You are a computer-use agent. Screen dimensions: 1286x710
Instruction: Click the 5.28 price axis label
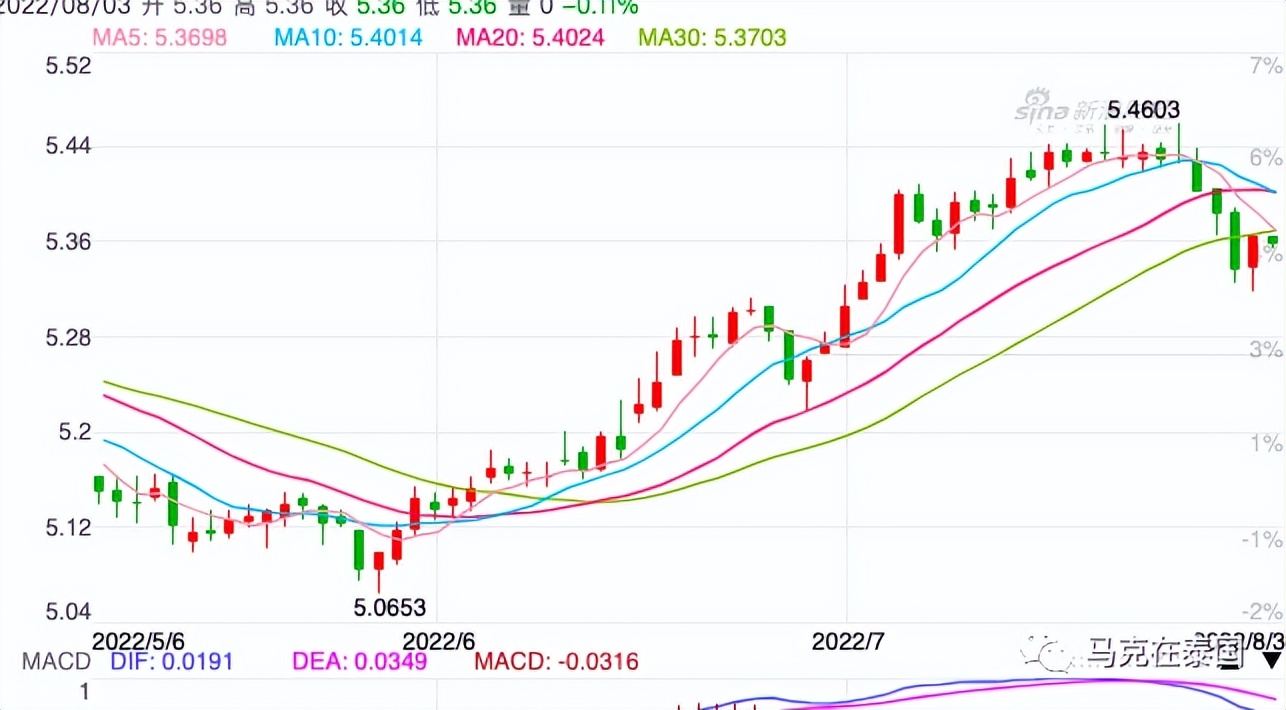(68, 337)
